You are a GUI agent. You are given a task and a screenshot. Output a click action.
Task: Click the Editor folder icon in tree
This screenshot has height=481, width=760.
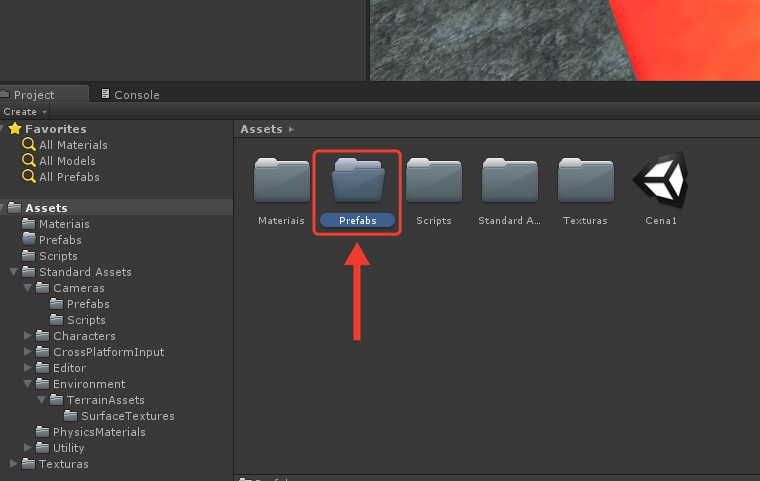coord(43,368)
